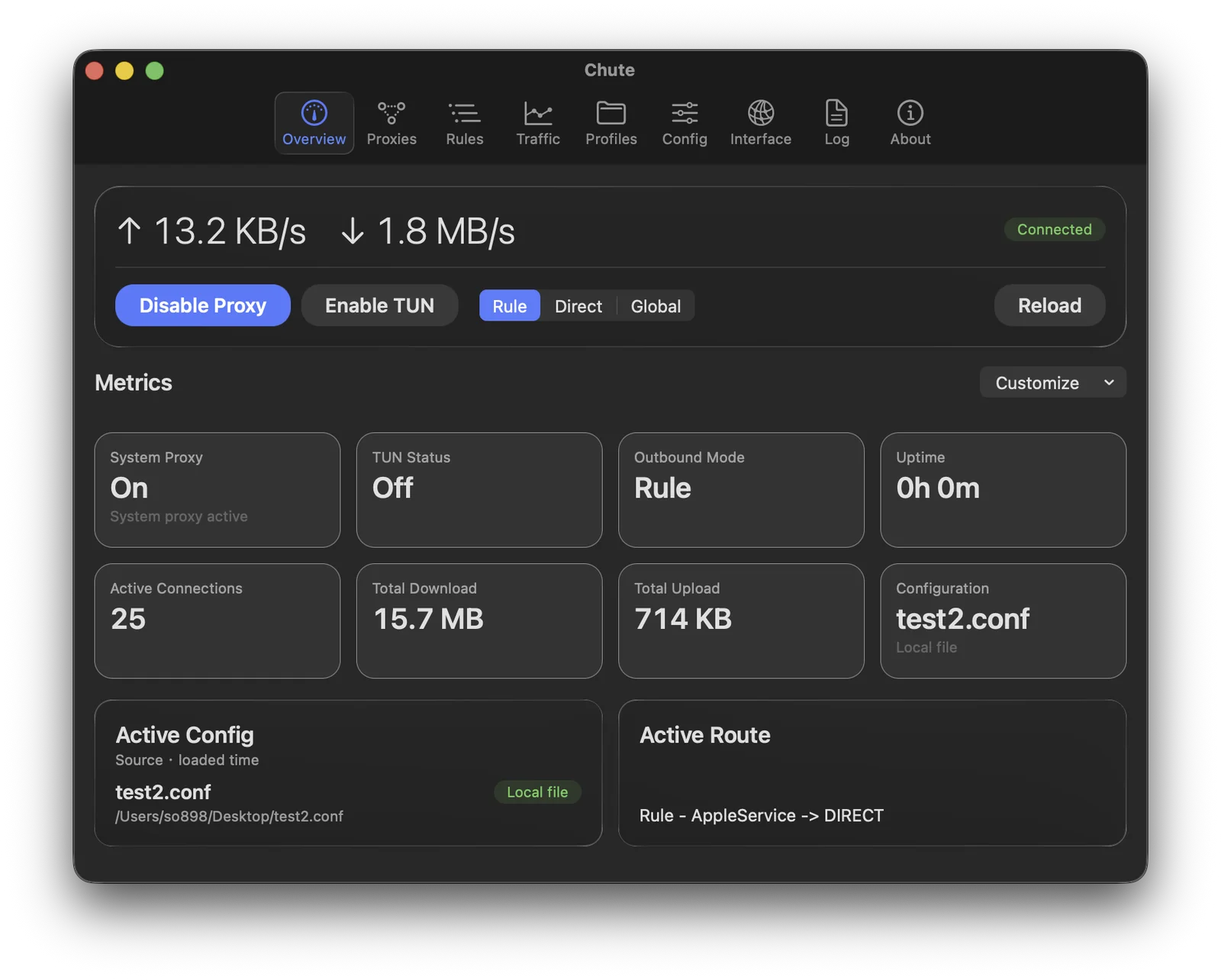
Task: Click the Metrics section heading
Action: [x=134, y=382]
